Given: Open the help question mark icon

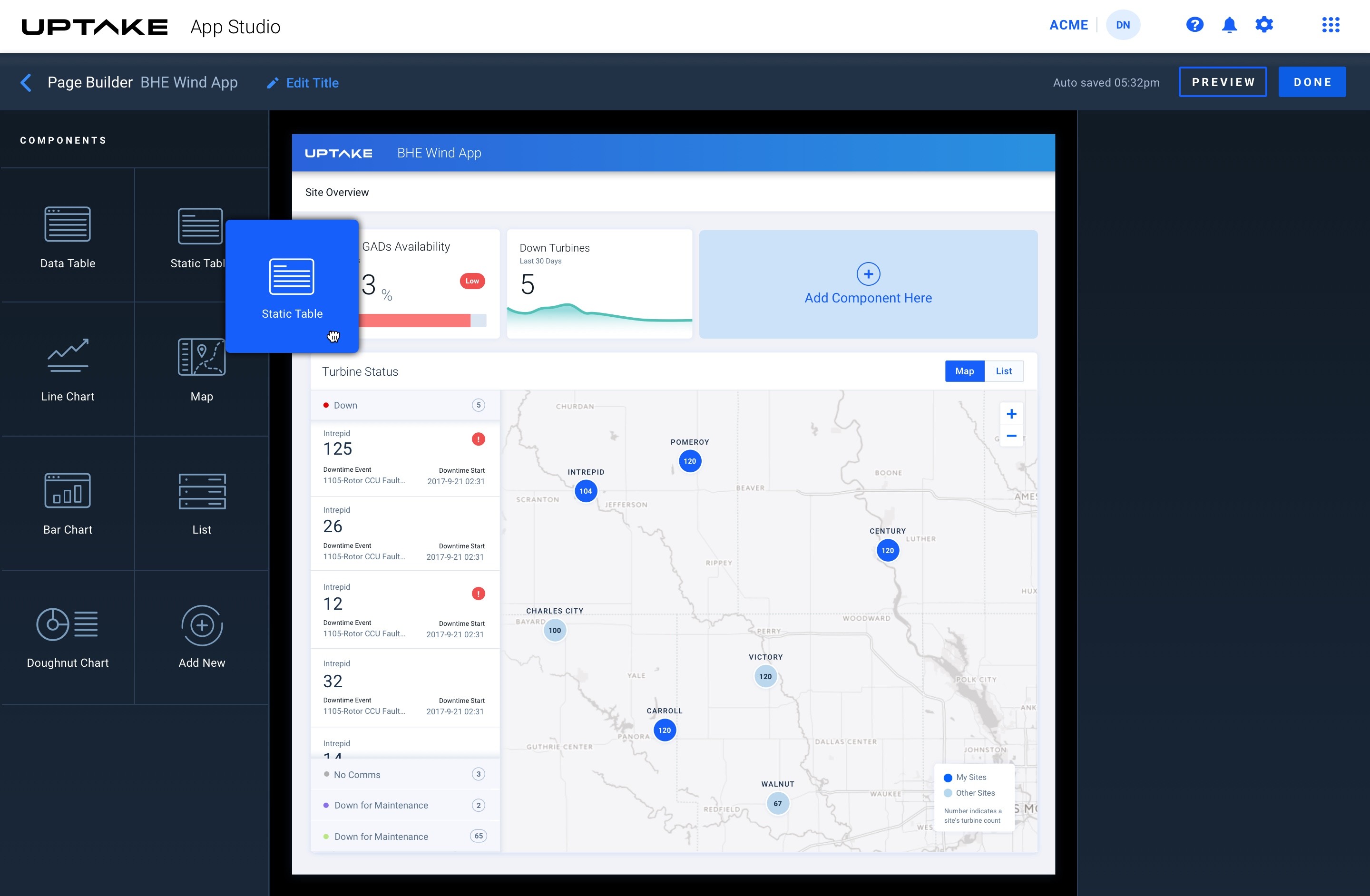Looking at the screenshot, I should coord(1194,25).
